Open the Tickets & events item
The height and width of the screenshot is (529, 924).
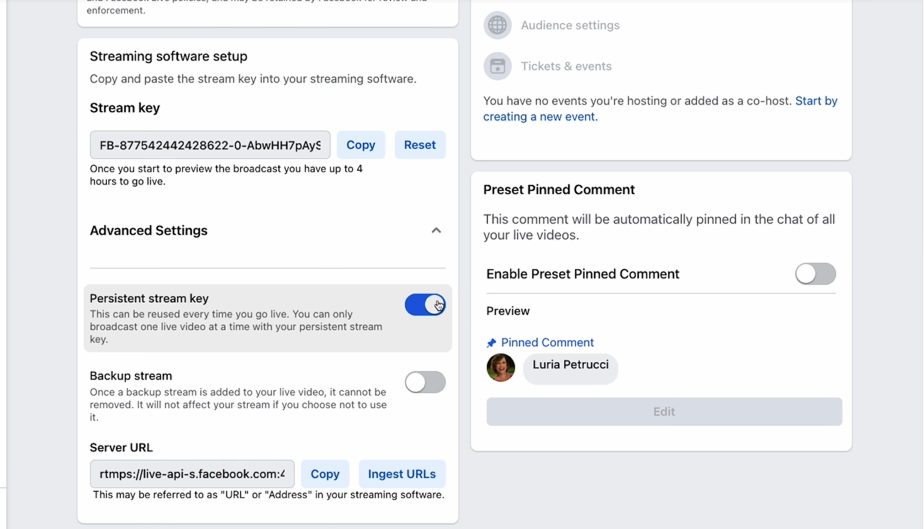[566, 66]
